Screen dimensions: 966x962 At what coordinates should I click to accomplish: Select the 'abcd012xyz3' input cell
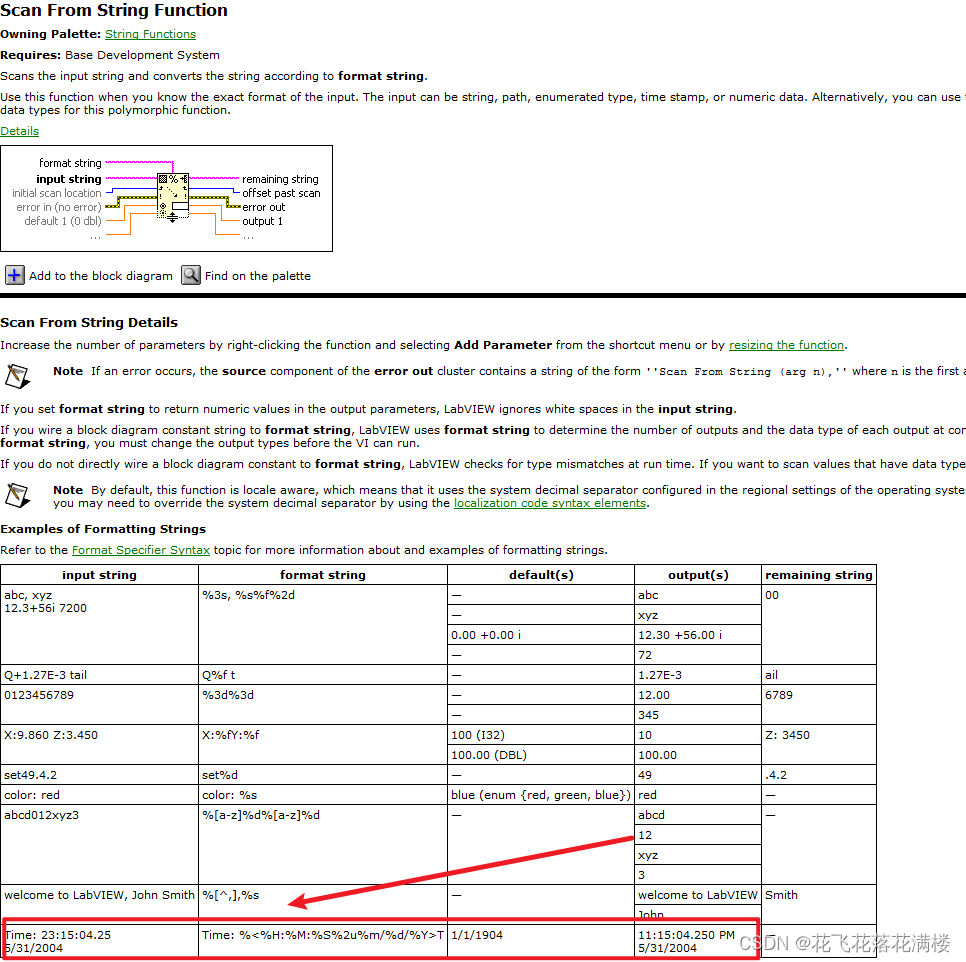click(x=99, y=844)
